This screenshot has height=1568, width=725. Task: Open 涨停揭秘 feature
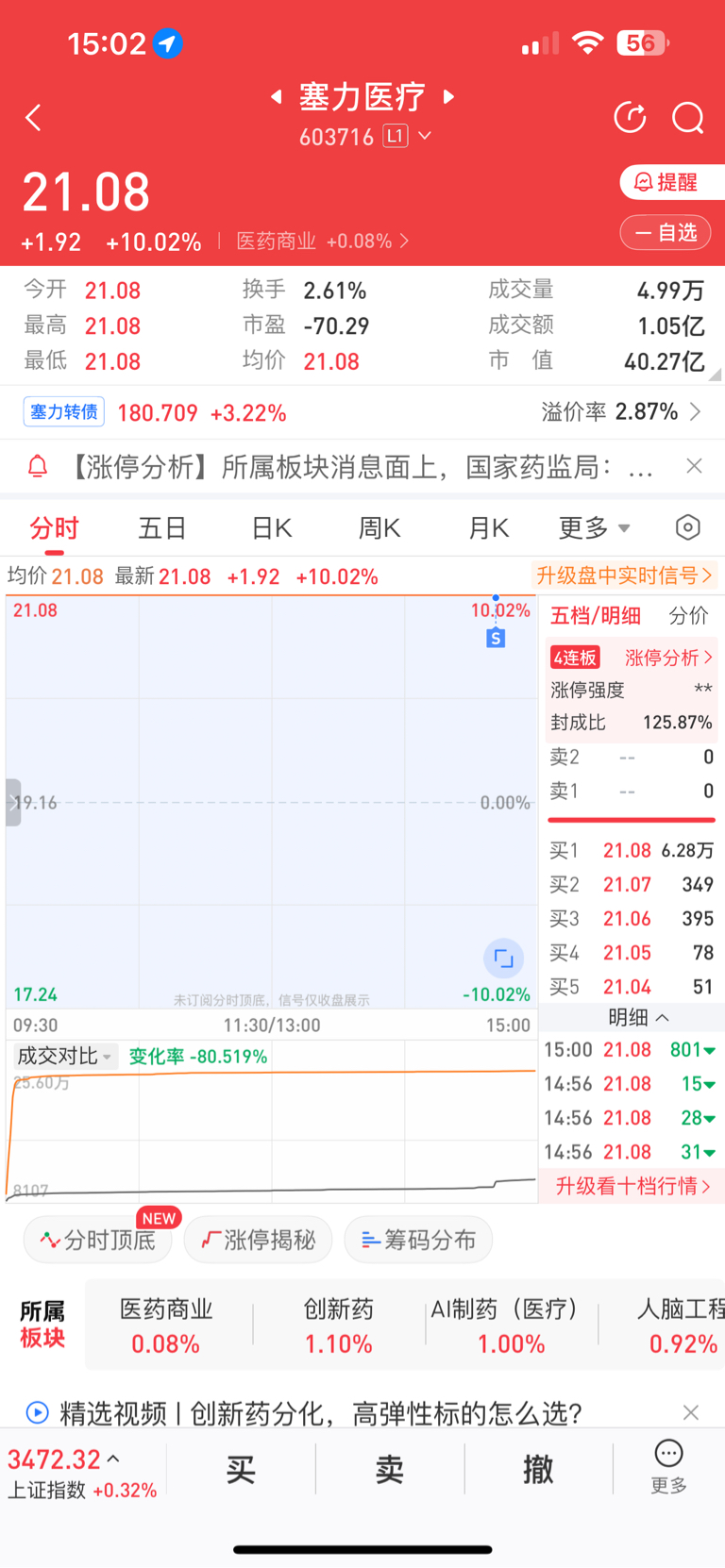pos(258,1240)
